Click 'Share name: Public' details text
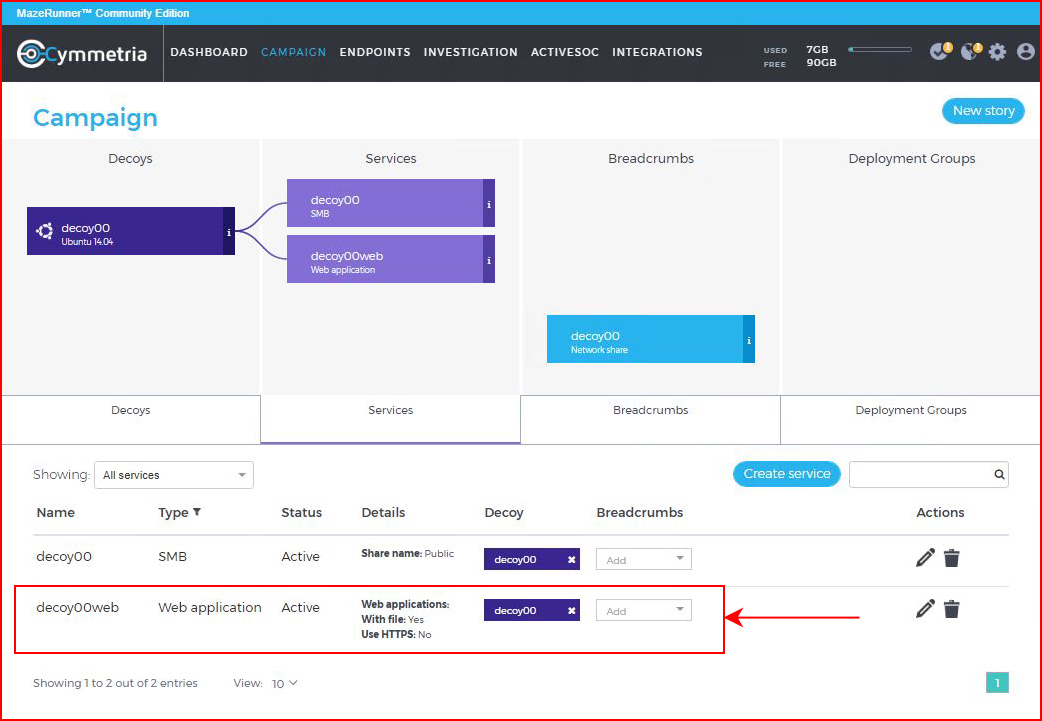This screenshot has height=721, width=1042. pos(408,554)
